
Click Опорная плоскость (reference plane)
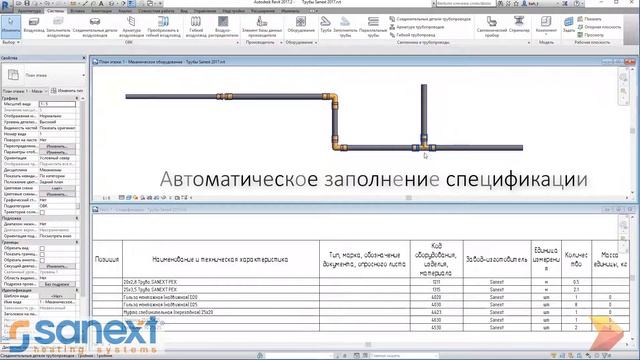[x=599, y=27]
